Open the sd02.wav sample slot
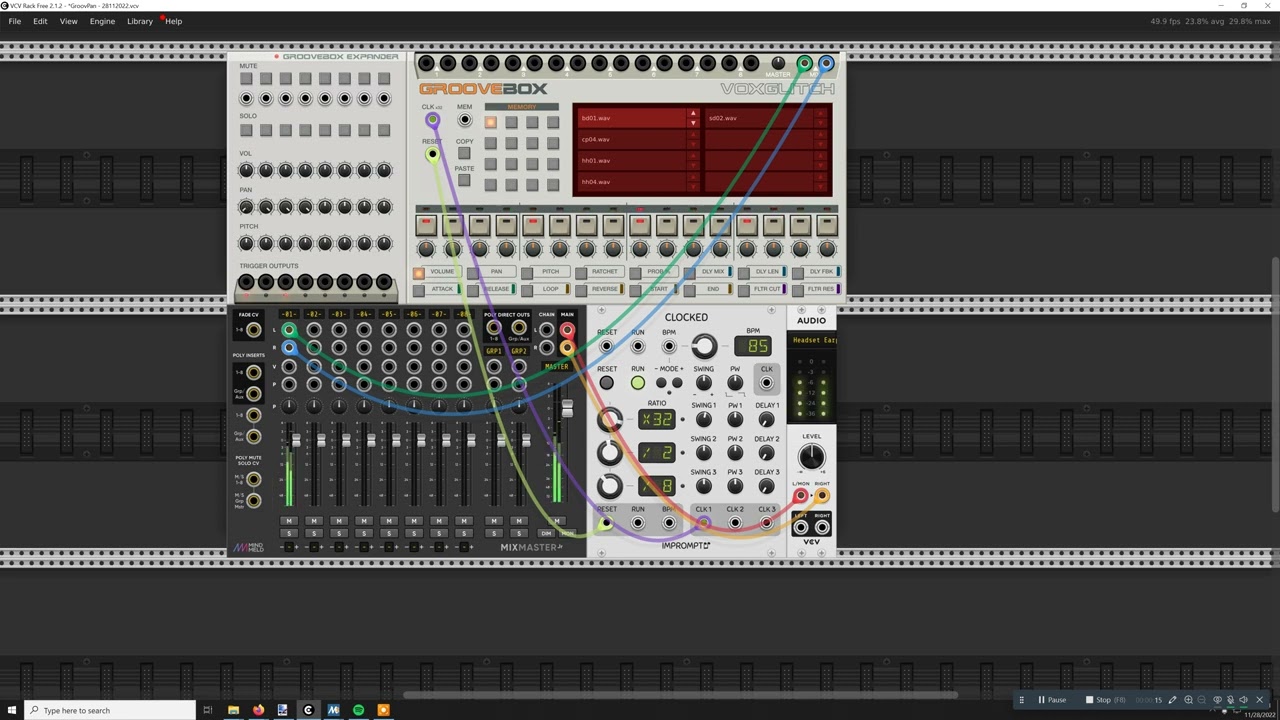 [760, 118]
